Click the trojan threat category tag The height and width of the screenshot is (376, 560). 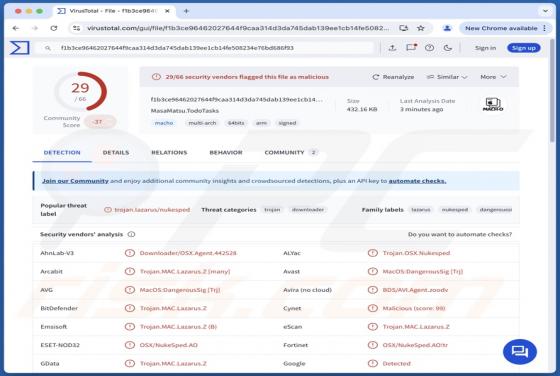pos(272,210)
